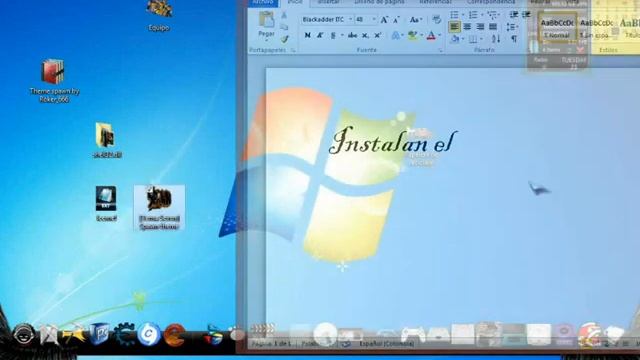Screen dimensions: 640x360
Task: Click the numbered list icon
Action: (x=473, y=15)
